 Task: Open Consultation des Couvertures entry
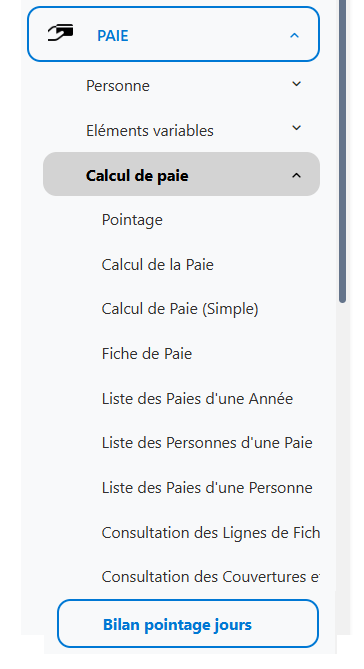click(210, 577)
